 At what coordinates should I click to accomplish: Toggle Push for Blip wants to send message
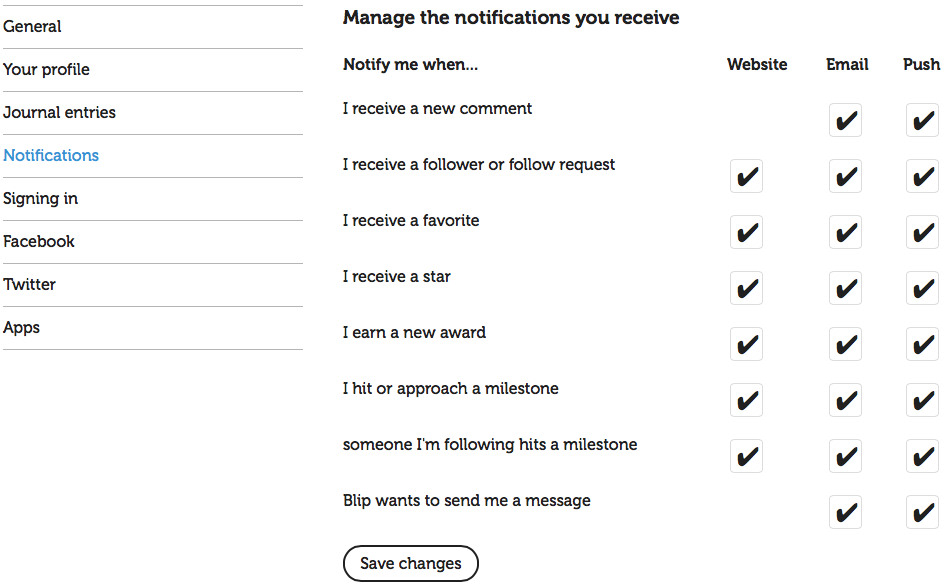[x=921, y=513]
